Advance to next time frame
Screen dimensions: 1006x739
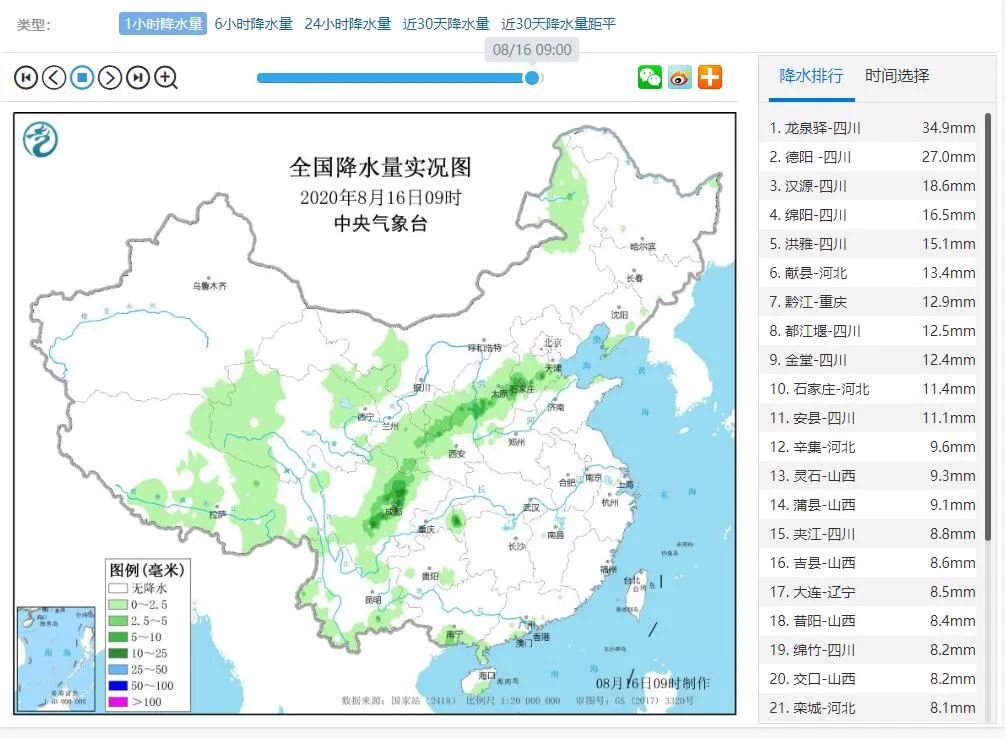click(110, 78)
